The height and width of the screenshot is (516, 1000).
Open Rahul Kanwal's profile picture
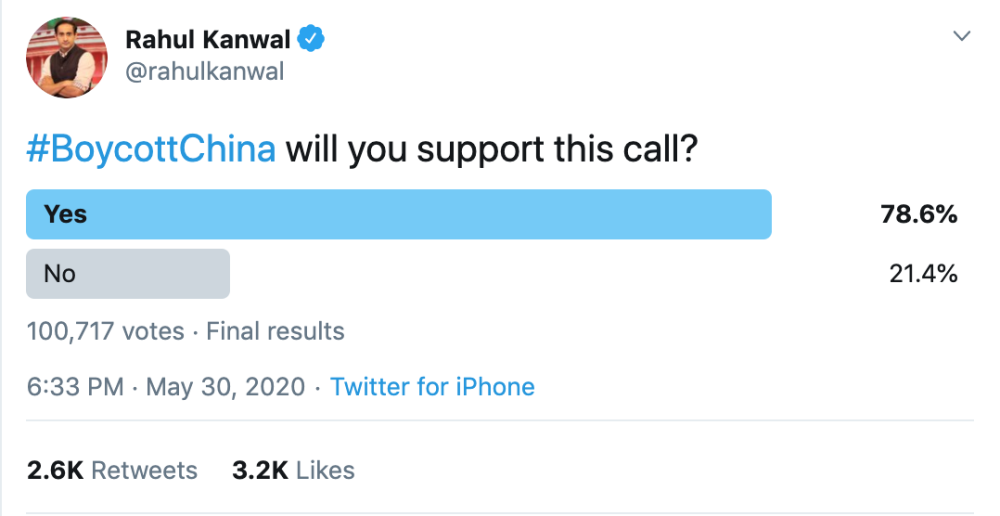66,57
